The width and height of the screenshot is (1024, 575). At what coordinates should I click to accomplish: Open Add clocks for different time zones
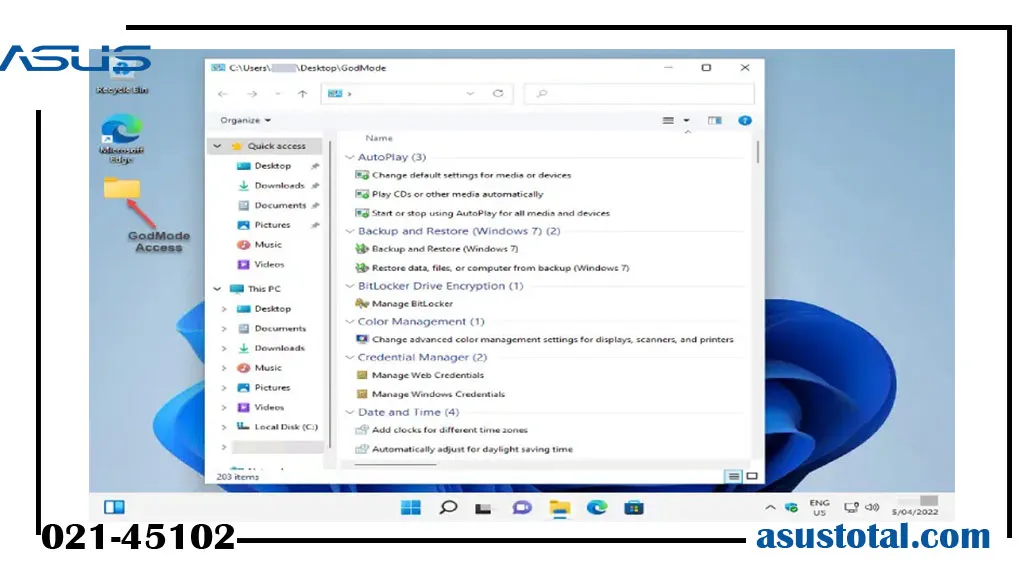click(x=450, y=430)
